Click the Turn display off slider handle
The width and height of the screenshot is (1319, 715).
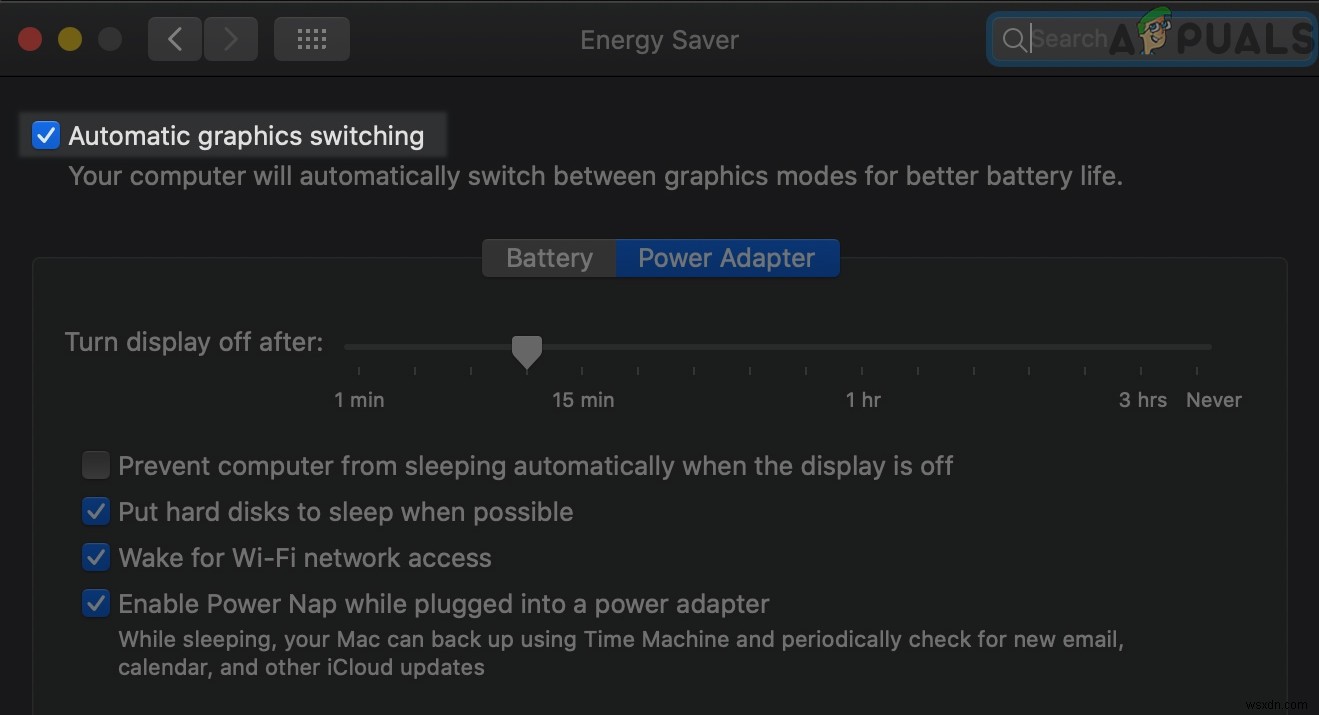coord(527,350)
